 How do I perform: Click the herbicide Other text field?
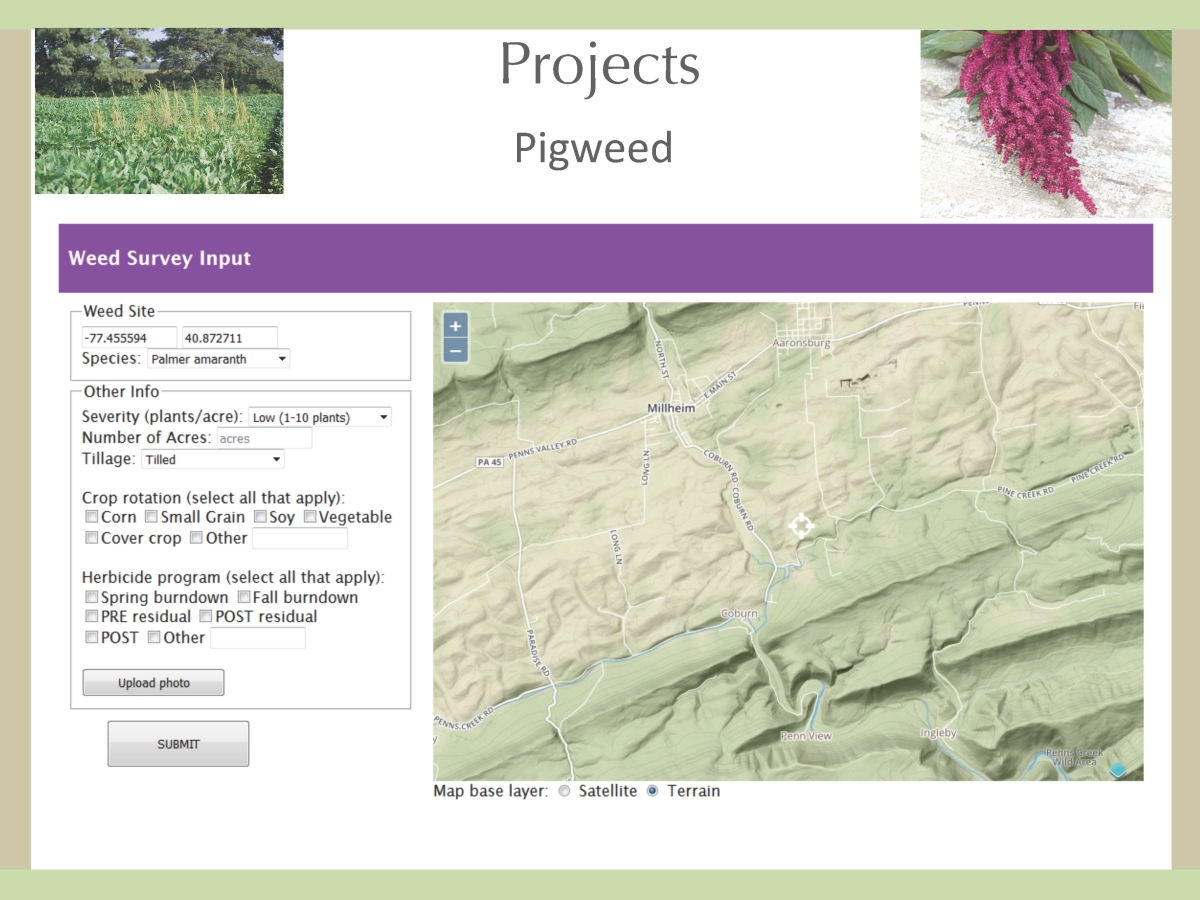point(258,637)
